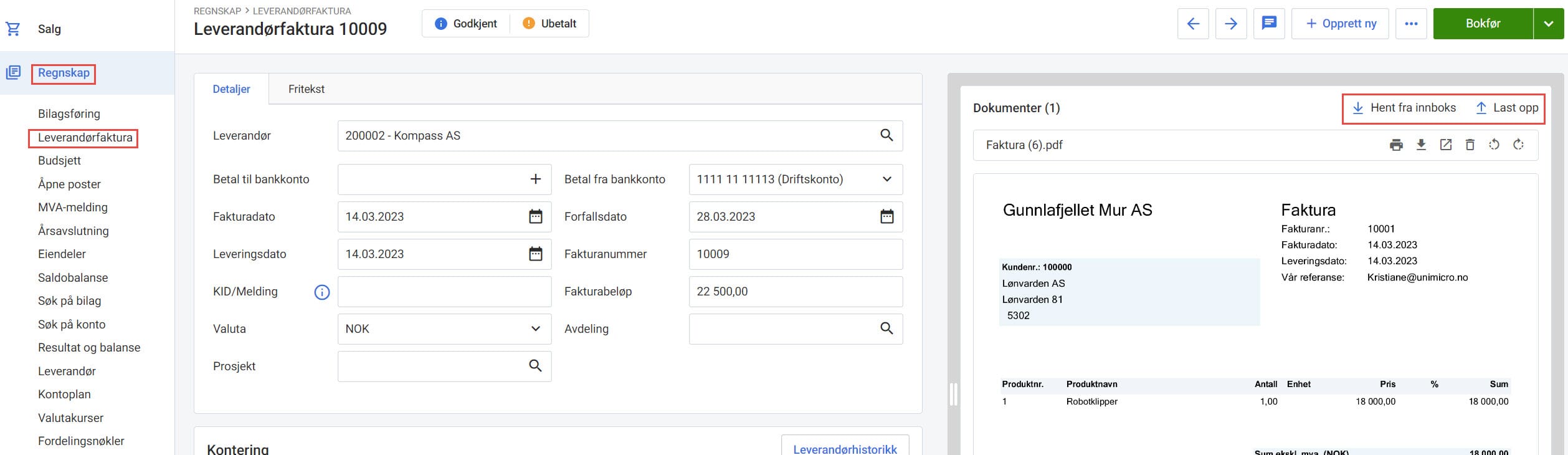
Task: Search projects with Prosjekt magnifier icon
Action: 535,366
